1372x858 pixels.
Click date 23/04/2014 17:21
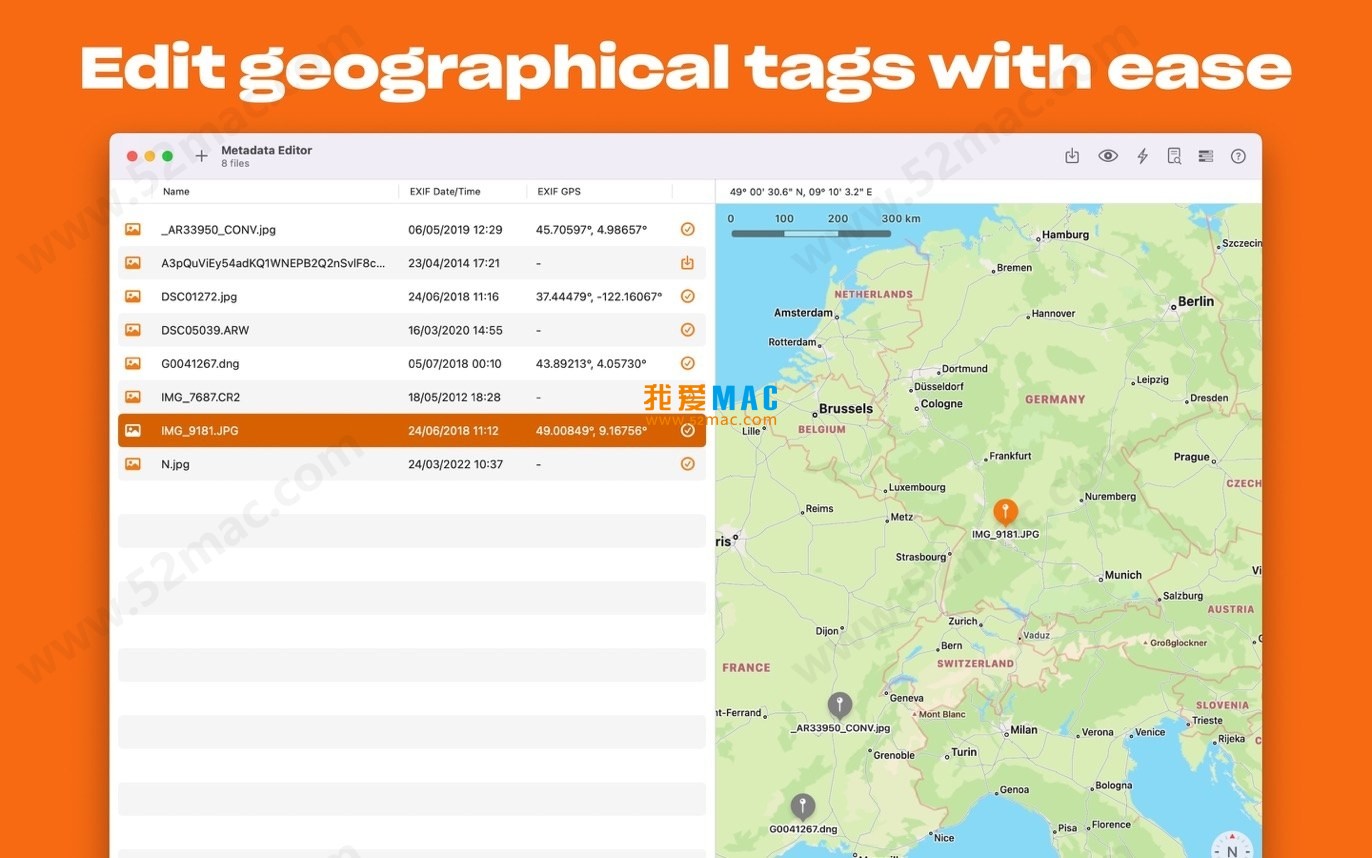[x=454, y=263]
